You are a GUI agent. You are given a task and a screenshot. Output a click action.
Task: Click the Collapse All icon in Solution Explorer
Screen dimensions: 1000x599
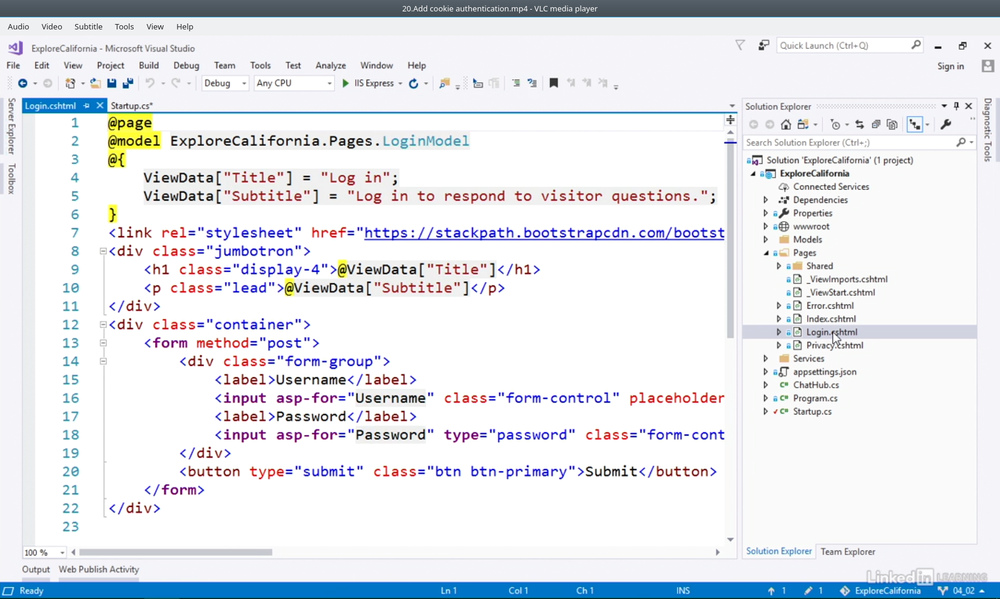[x=876, y=124]
